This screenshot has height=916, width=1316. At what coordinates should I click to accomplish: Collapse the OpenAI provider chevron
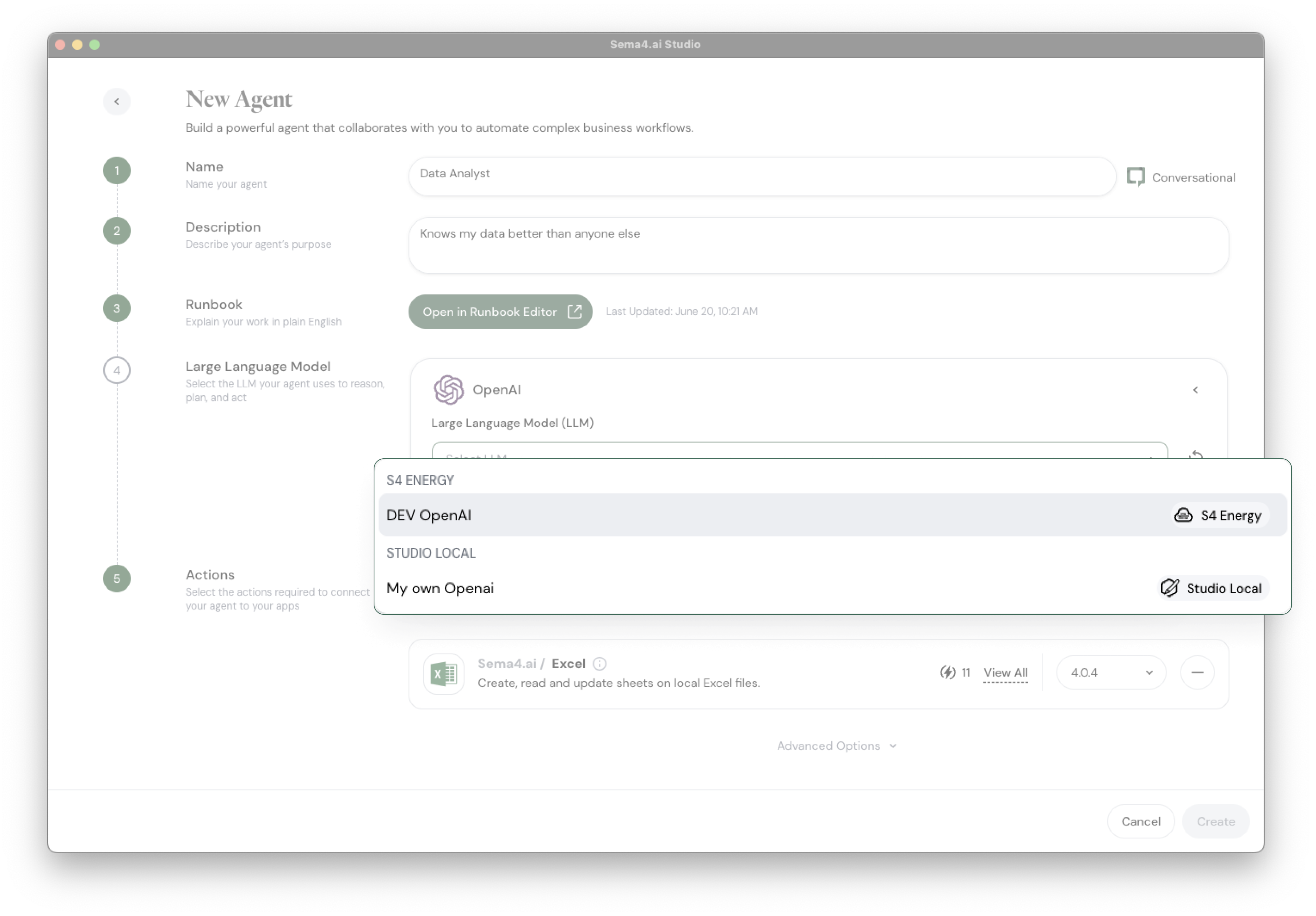(x=1196, y=390)
